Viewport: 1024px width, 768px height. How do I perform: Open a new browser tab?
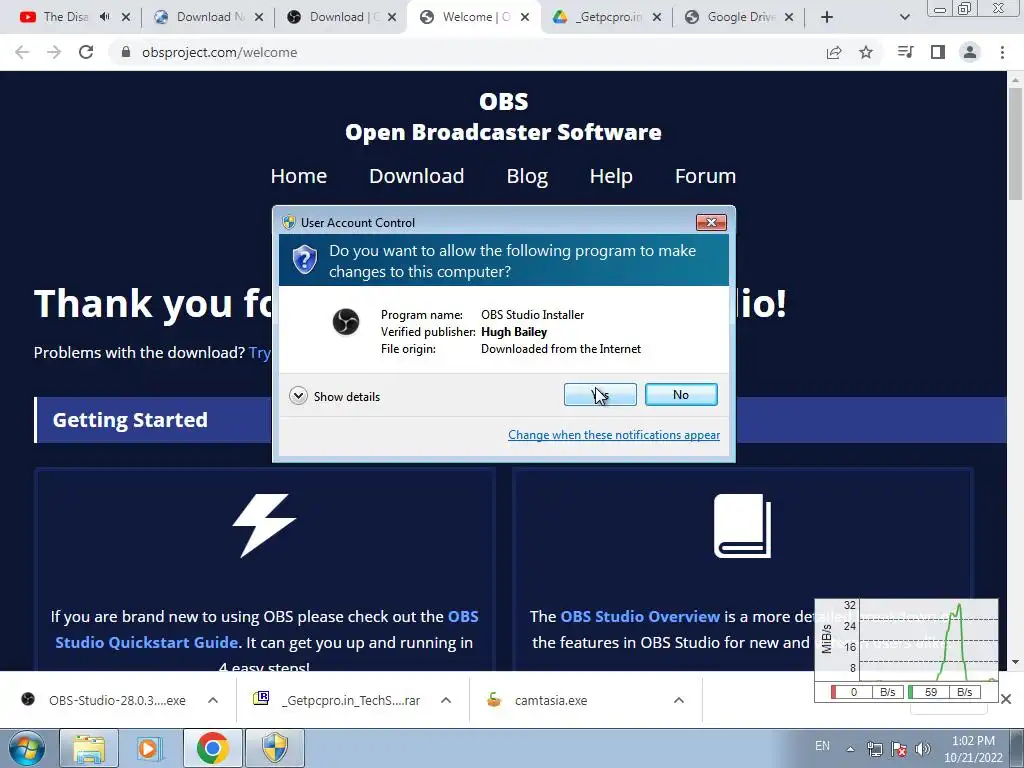click(827, 17)
